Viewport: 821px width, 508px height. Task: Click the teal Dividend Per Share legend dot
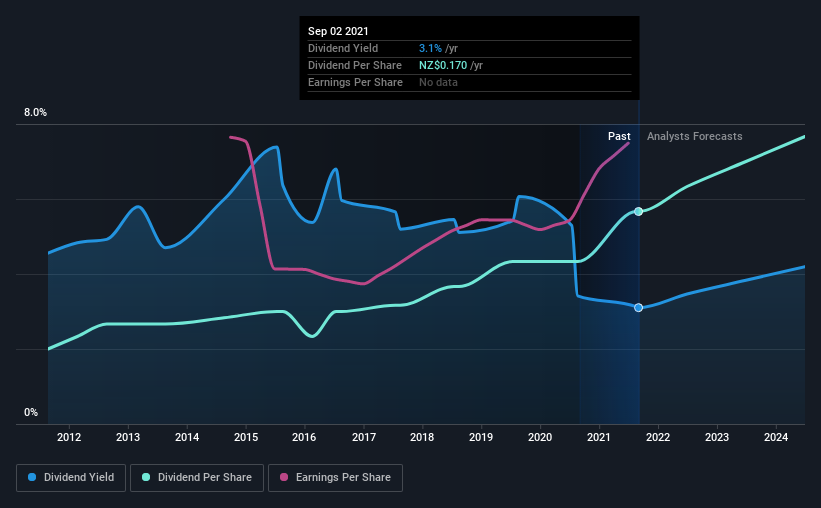click(x=146, y=477)
